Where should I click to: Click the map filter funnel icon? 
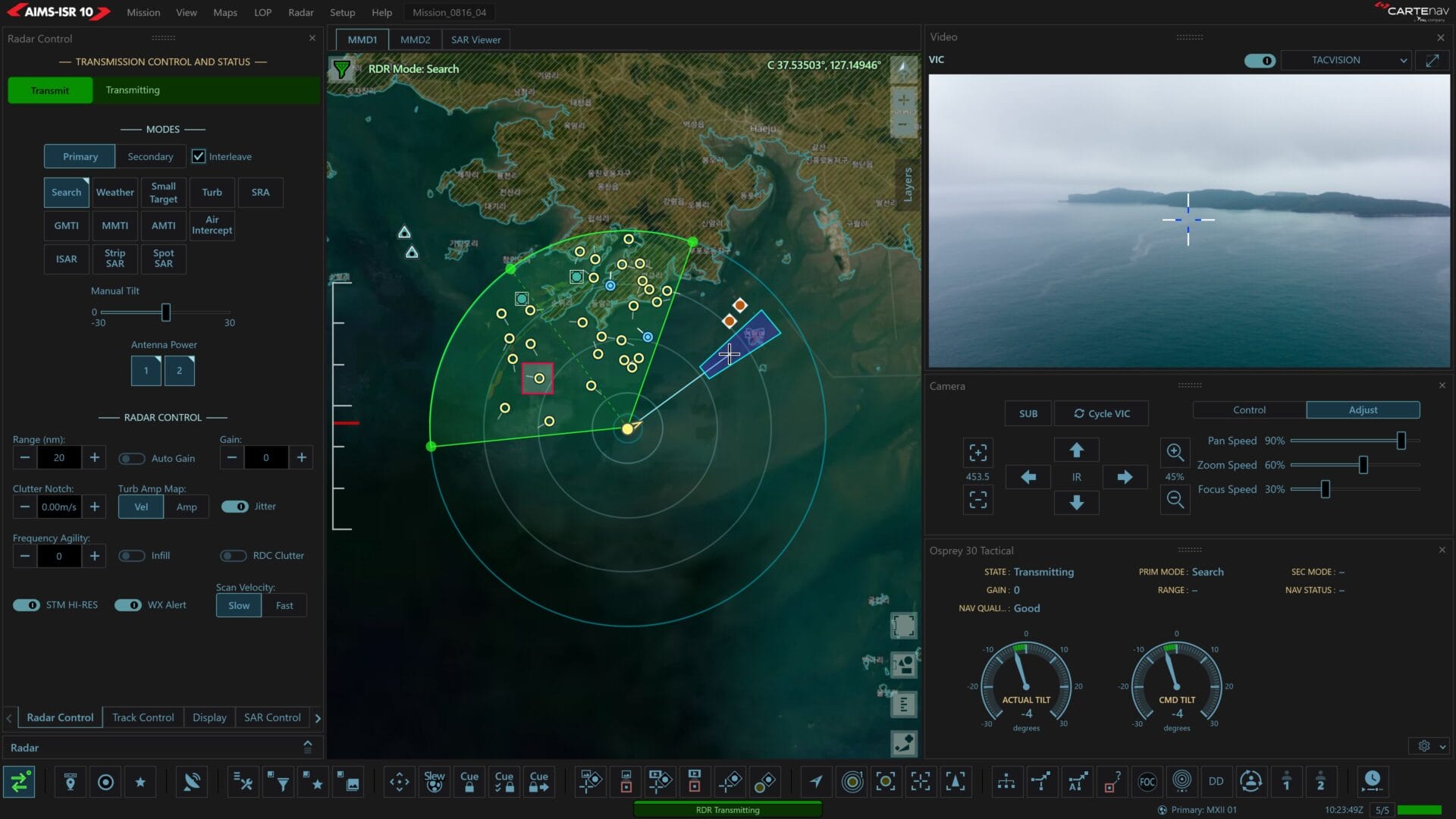(x=342, y=69)
